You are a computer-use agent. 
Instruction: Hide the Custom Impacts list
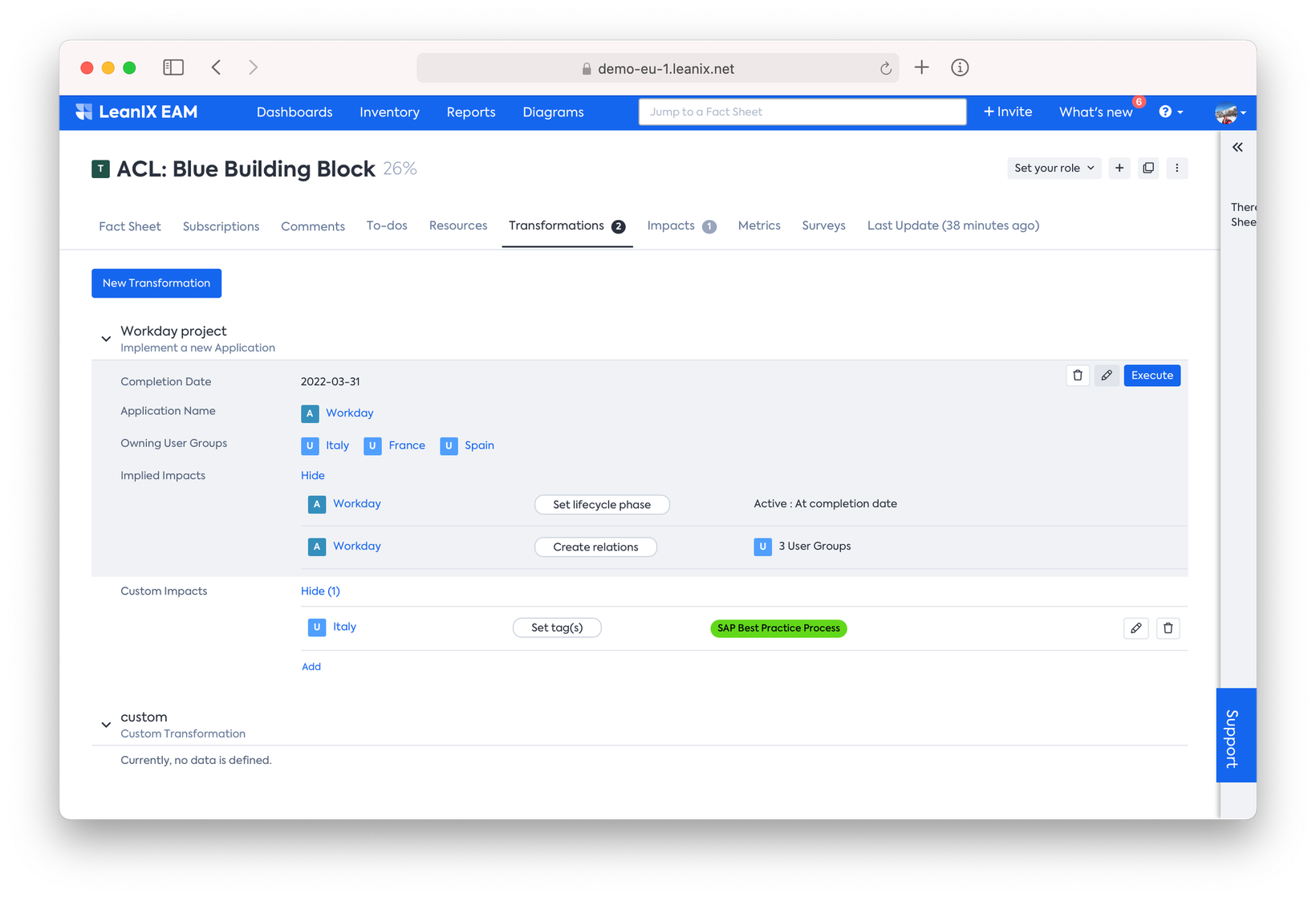(x=320, y=591)
